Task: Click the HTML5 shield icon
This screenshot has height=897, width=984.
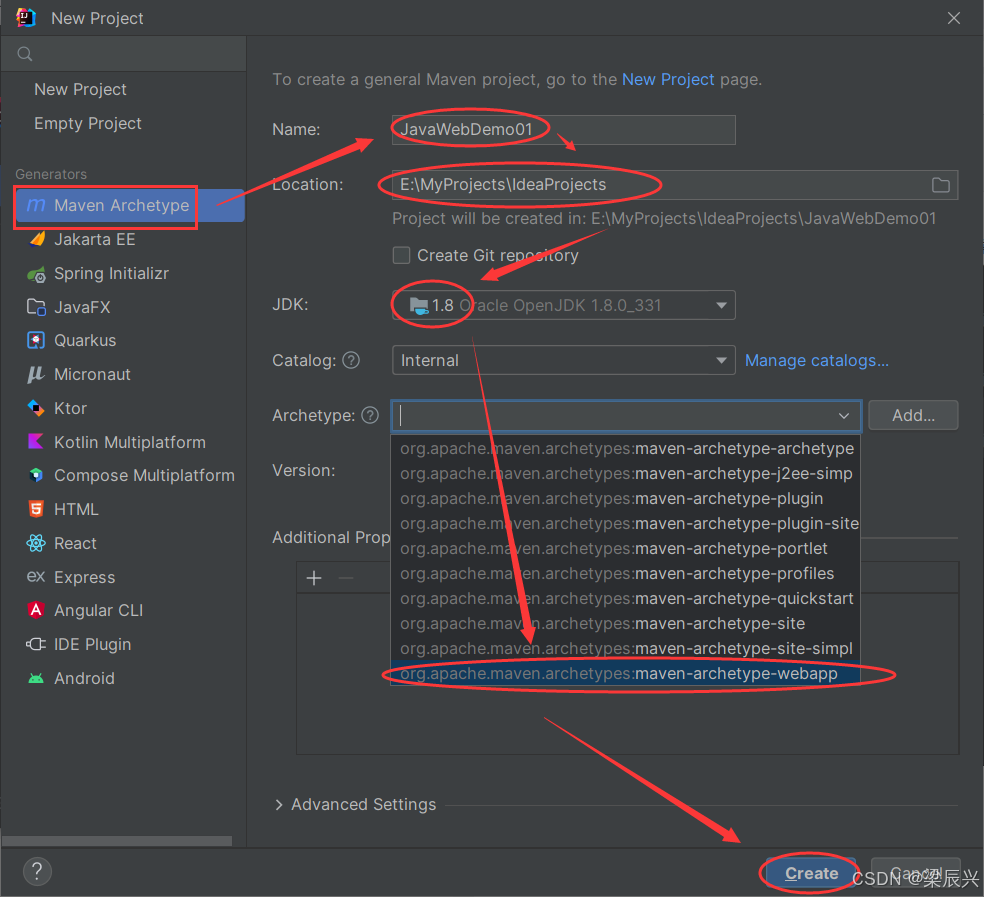Action: click(x=36, y=509)
